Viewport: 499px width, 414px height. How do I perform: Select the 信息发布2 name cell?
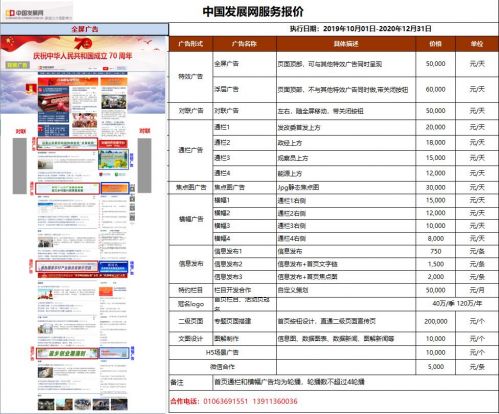pyautogui.click(x=244, y=264)
